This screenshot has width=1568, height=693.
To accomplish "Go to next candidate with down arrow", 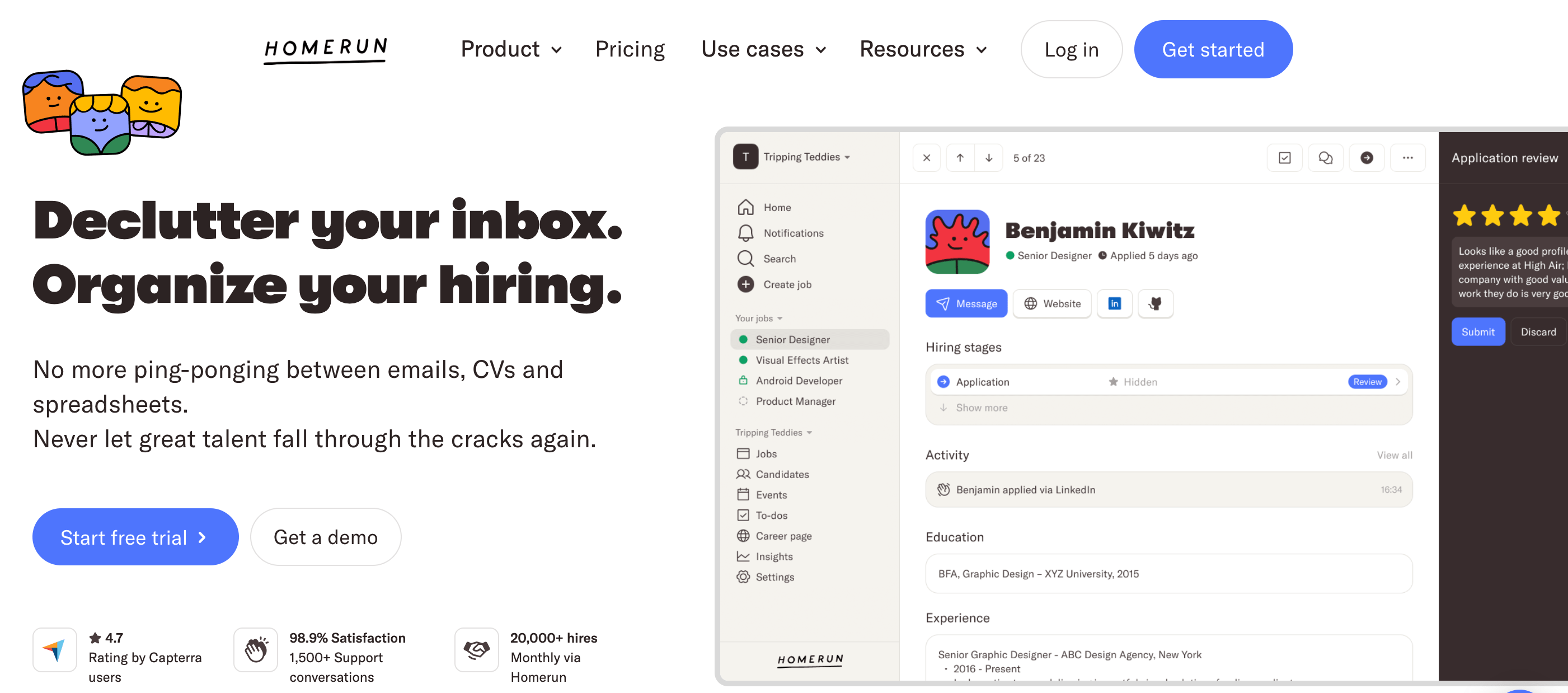I will [988, 158].
